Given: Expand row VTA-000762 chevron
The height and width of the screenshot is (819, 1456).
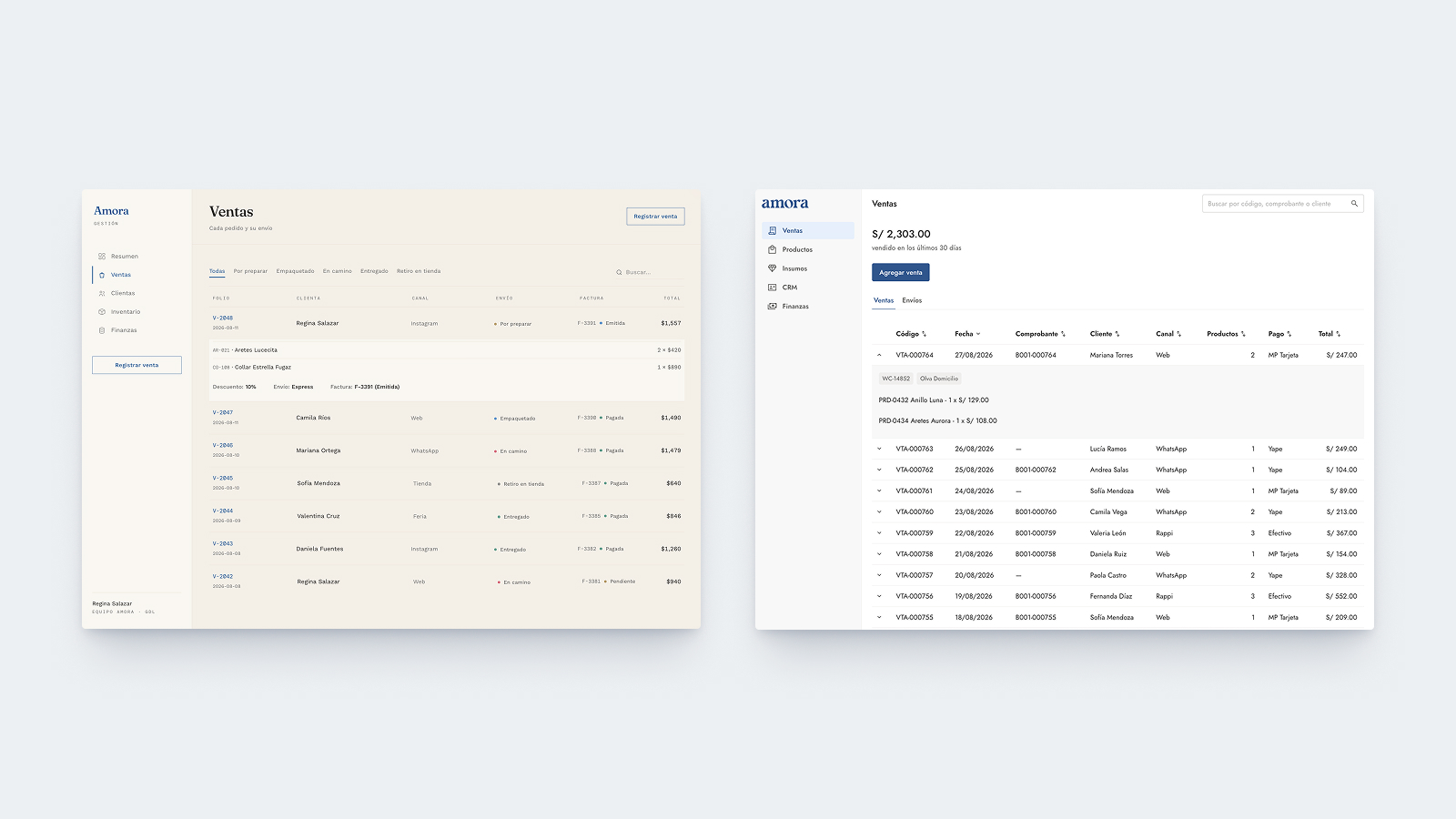Looking at the screenshot, I should (x=879, y=470).
